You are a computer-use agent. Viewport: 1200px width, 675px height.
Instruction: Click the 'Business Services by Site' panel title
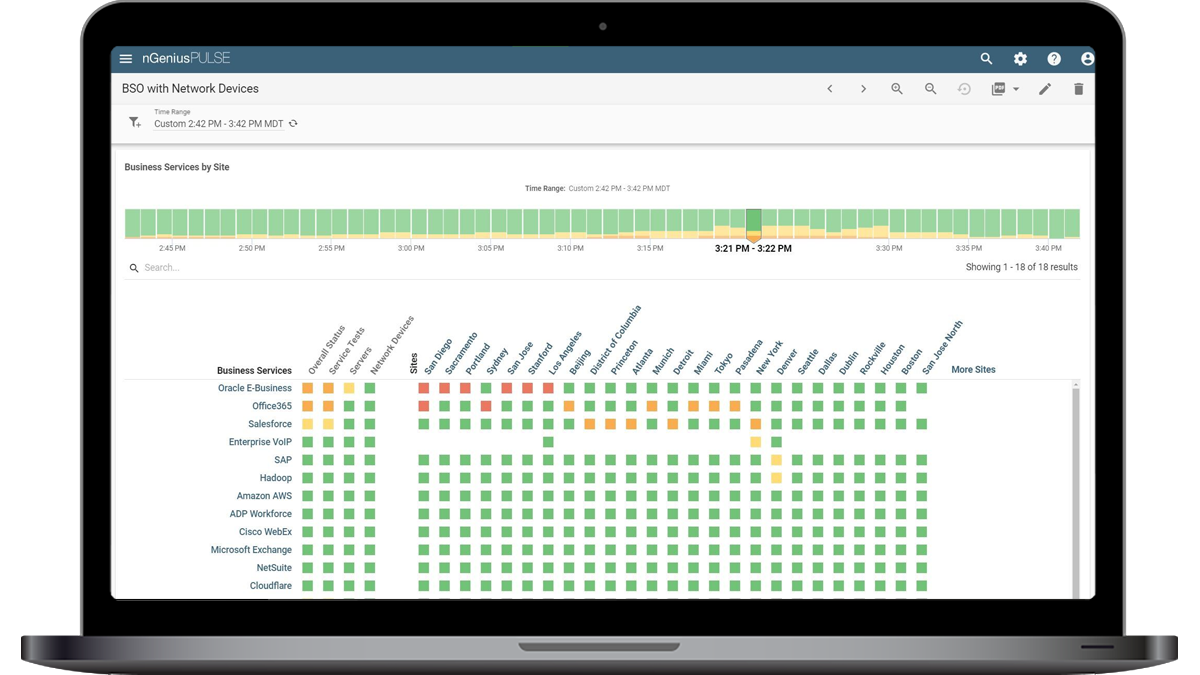pos(177,167)
